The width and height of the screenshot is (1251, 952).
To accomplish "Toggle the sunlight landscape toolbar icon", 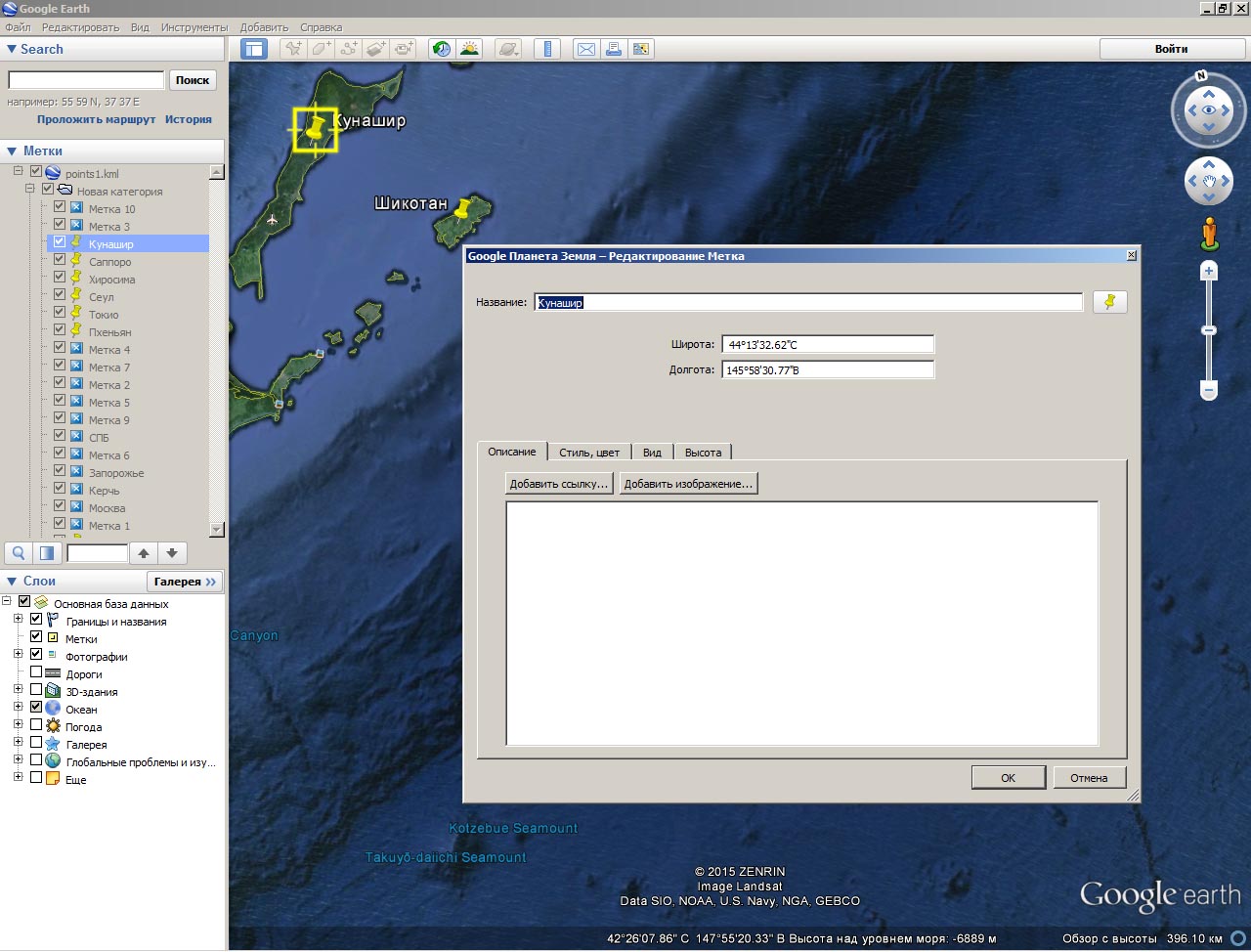I will coord(470,49).
